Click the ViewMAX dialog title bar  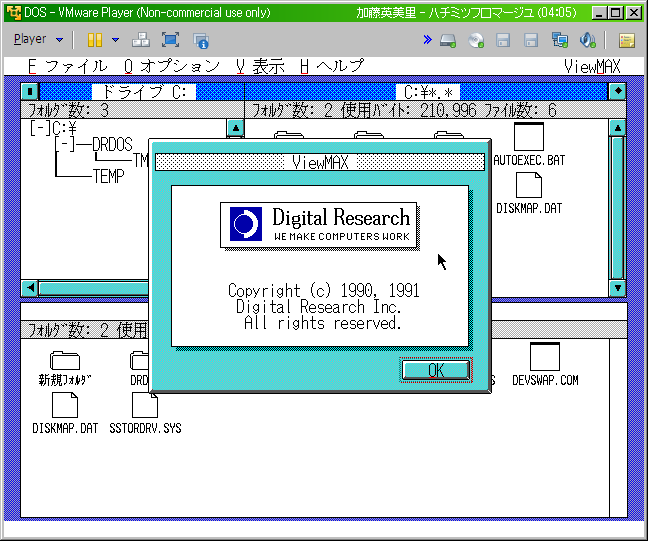click(x=320, y=162)
